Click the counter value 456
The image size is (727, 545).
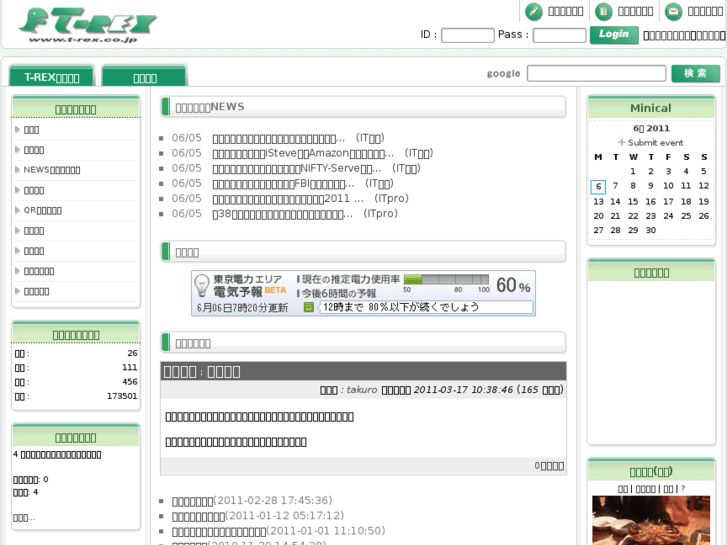click(x=130, y=382)
